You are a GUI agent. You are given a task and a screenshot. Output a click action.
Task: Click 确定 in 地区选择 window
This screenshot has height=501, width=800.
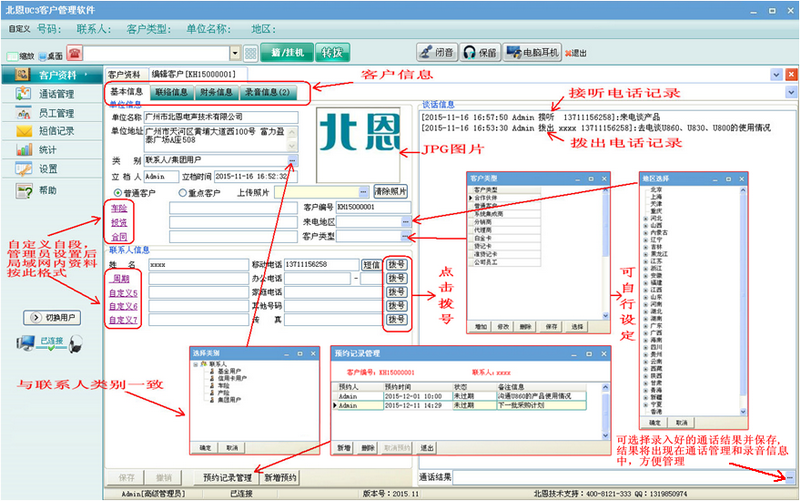(x=655, y=422)
